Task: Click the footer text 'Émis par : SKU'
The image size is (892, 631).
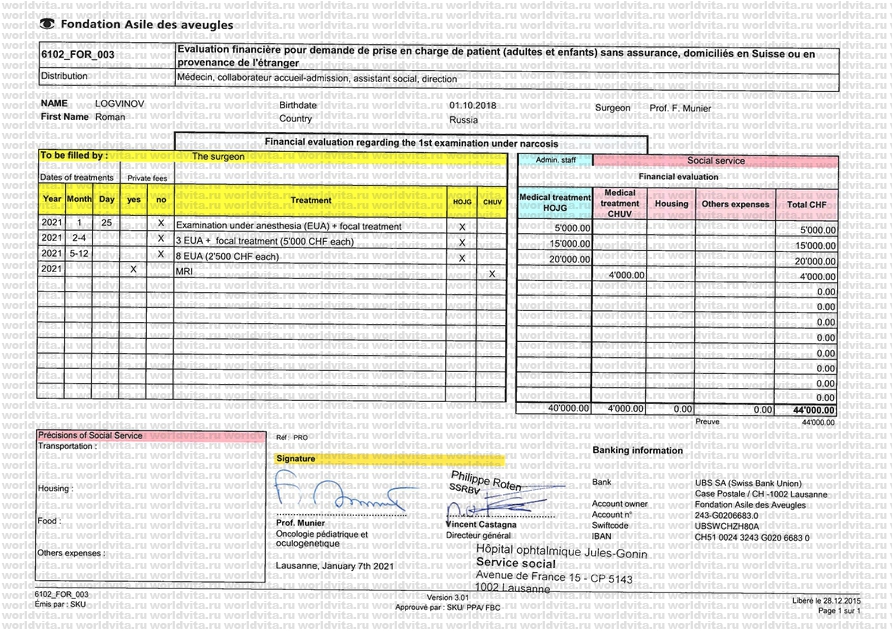Action: pos(60,604)
